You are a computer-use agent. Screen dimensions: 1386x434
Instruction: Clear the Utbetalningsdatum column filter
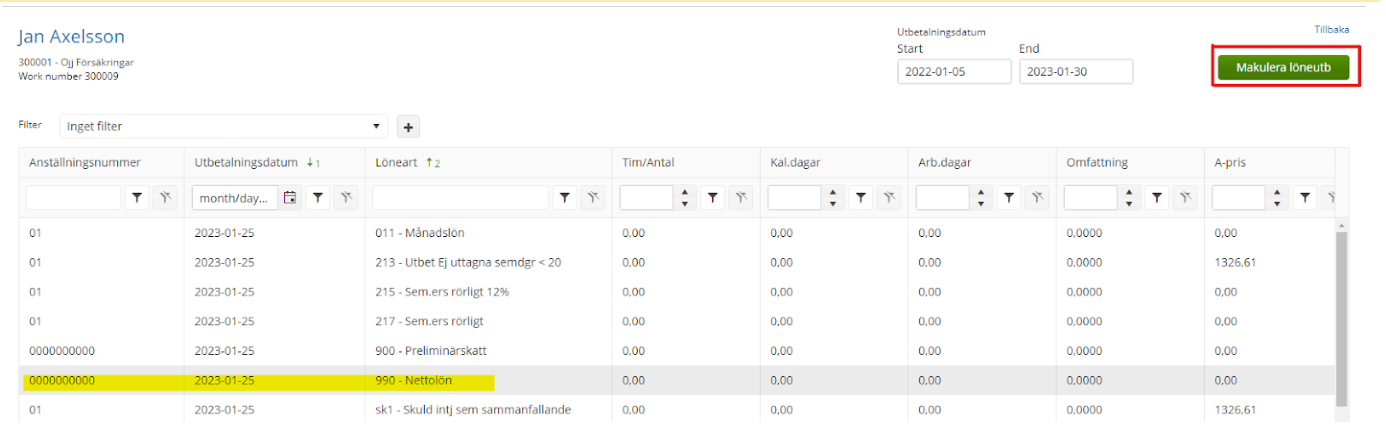coord(344,198)
